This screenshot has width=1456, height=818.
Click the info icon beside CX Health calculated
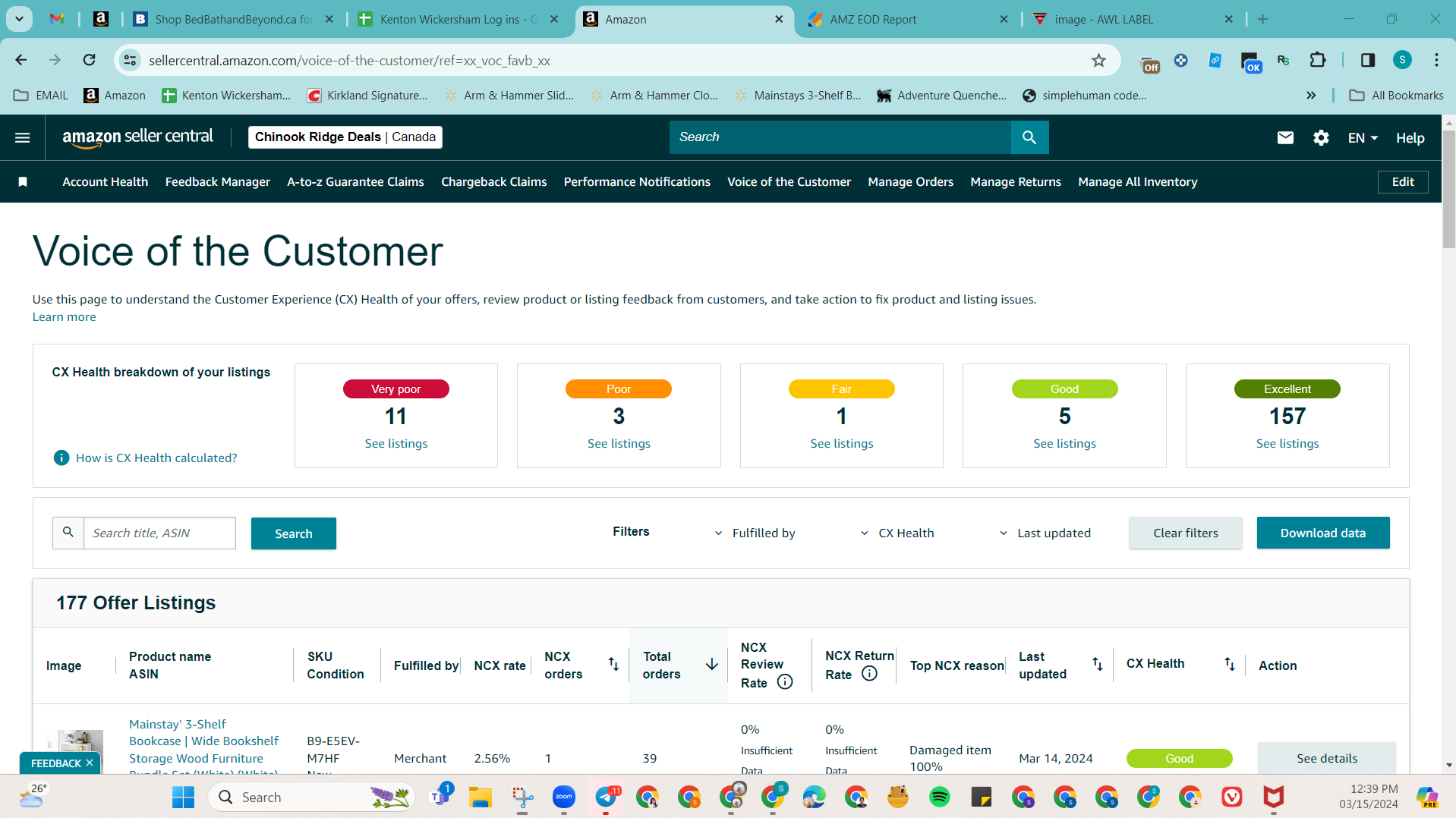61,458
